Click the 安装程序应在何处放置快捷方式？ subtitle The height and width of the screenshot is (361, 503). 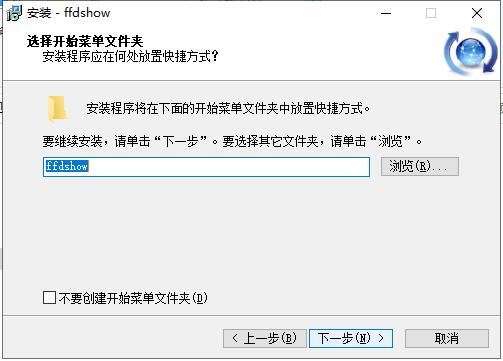[130, 56]
